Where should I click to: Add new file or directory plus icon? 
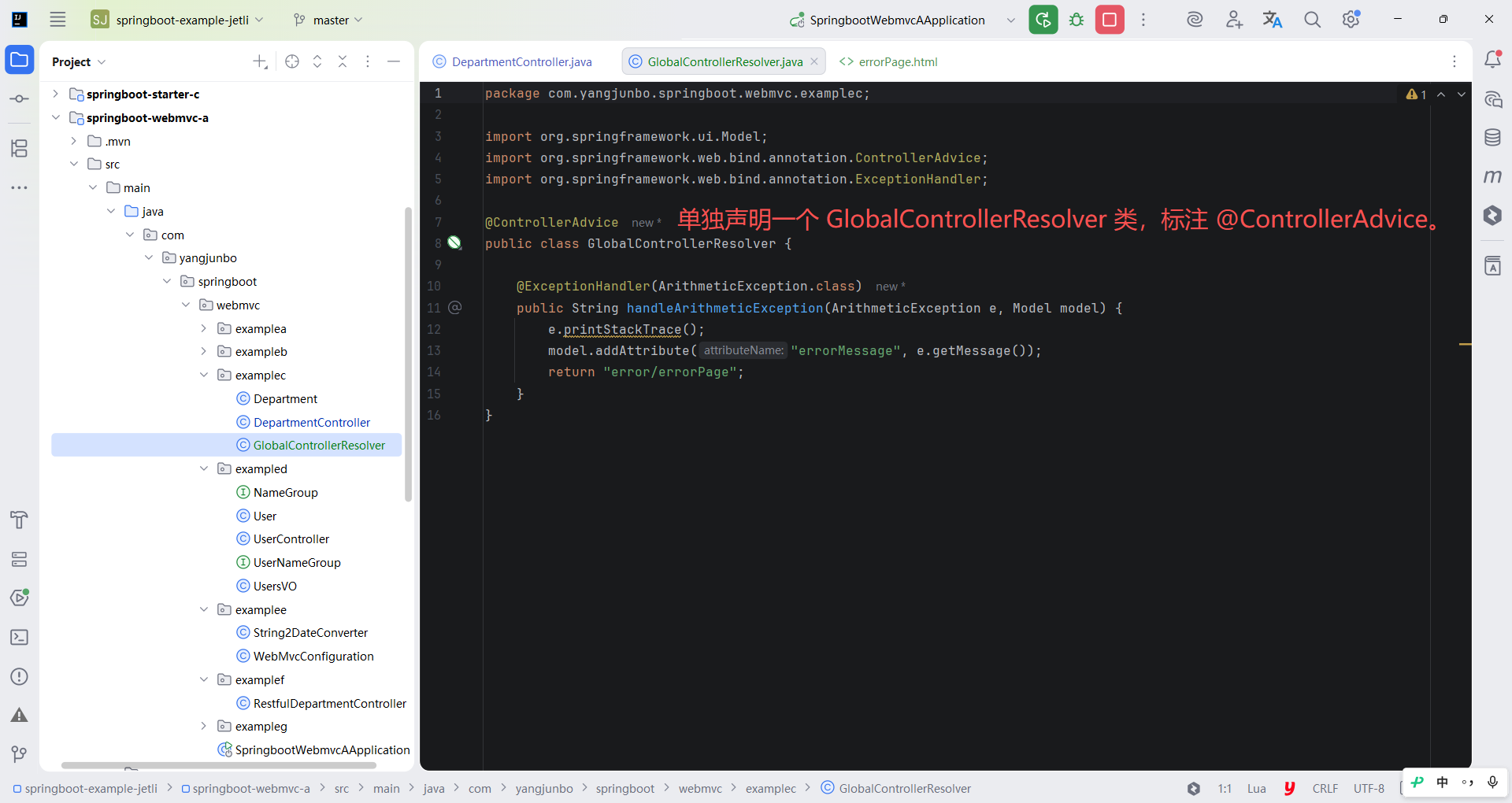point(260,61)
